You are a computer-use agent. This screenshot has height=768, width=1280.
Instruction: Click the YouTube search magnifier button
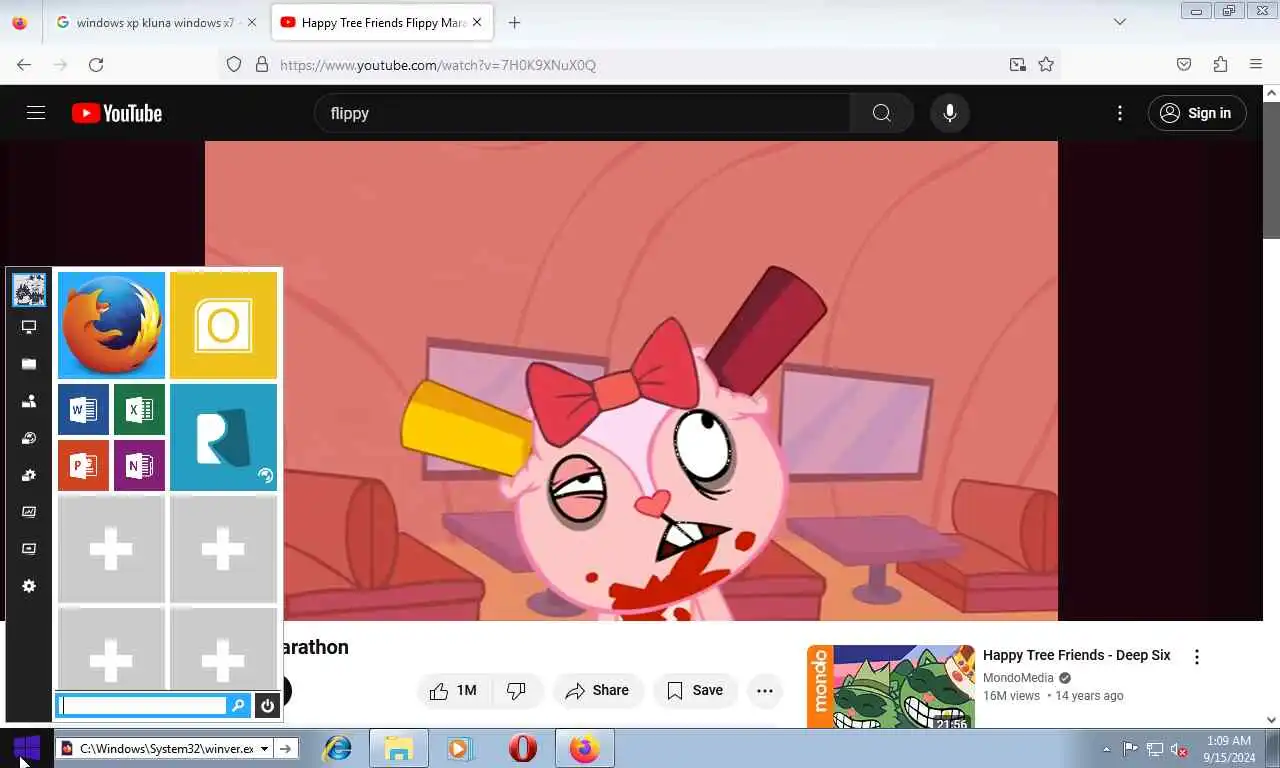[x=881, y=113]
